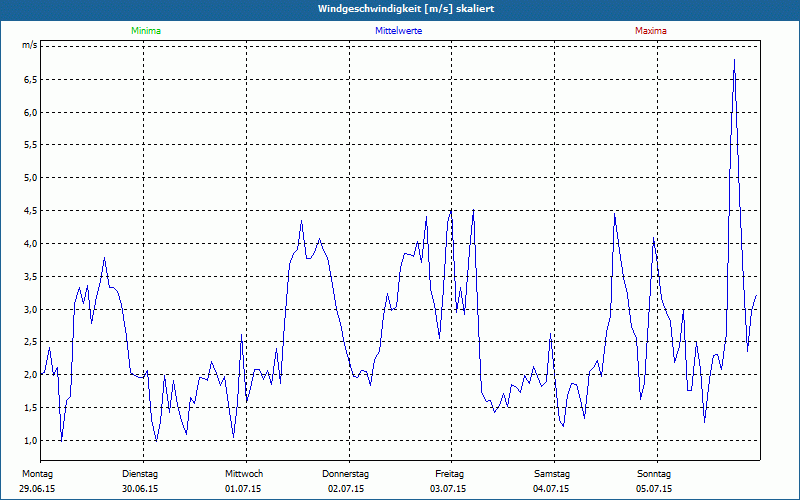800x500 pixels.
Task: Click the 2,0 y-axis value
Action: click(x=31, y=374)
